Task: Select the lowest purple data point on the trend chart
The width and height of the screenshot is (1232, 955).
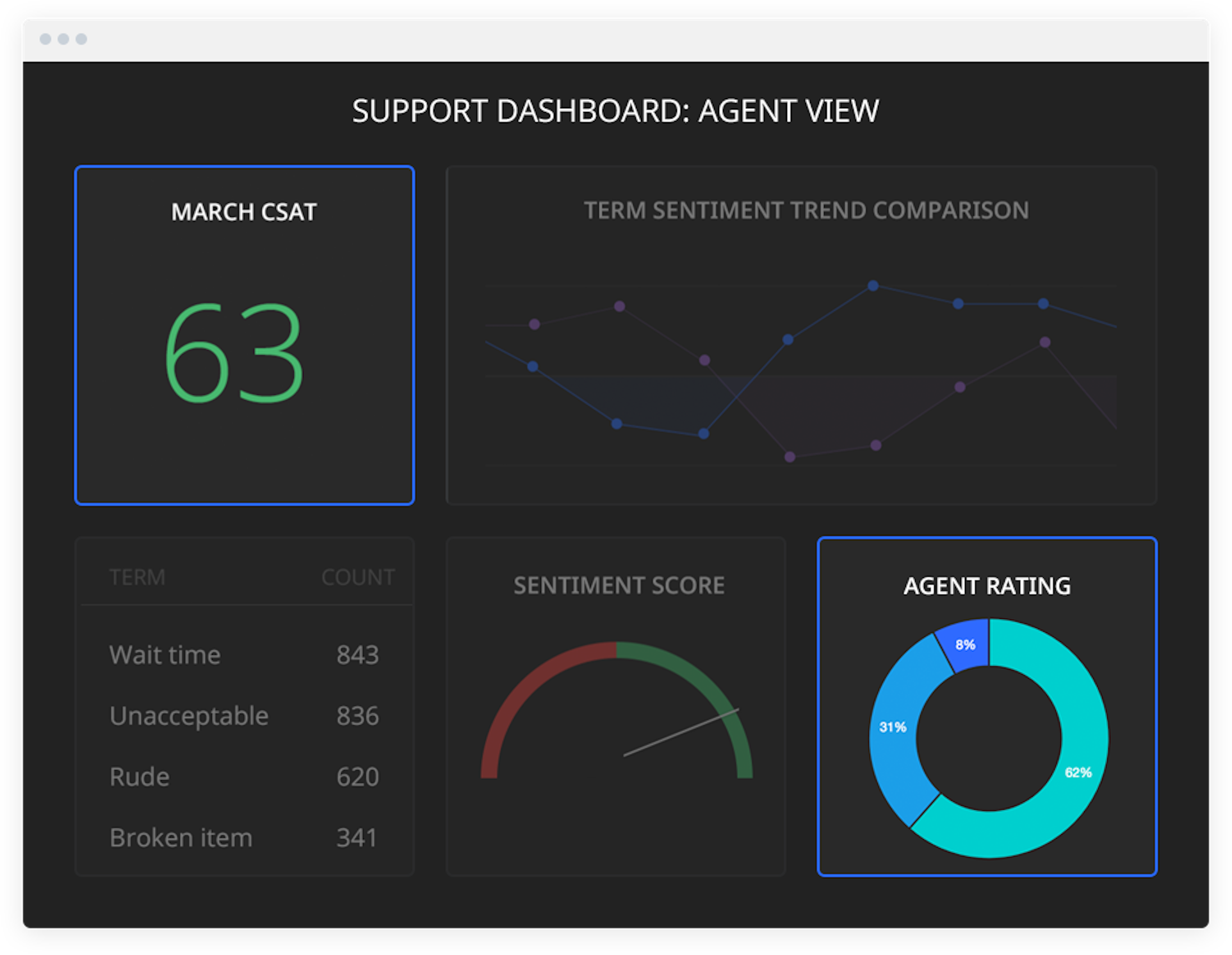Action: pyautogui.click(x=788, y=456)
